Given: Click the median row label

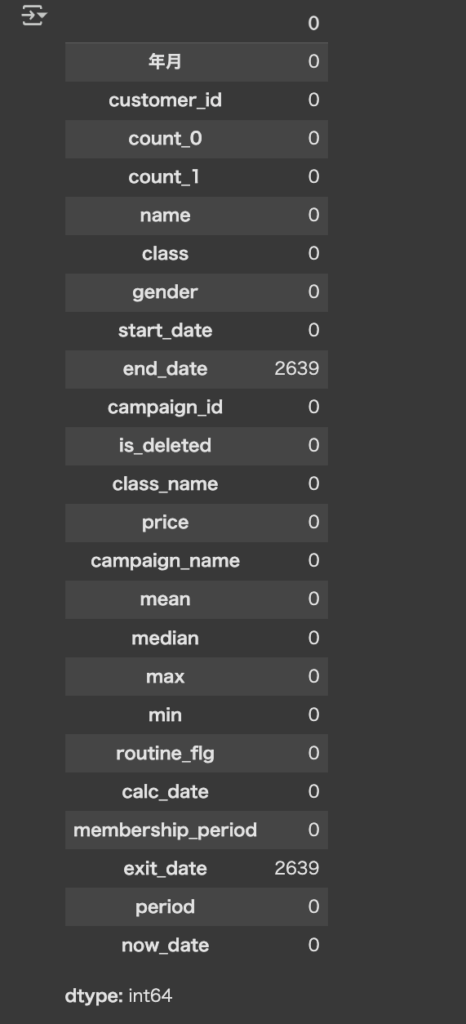Looking at the screenshot, I should pos(165,638).
